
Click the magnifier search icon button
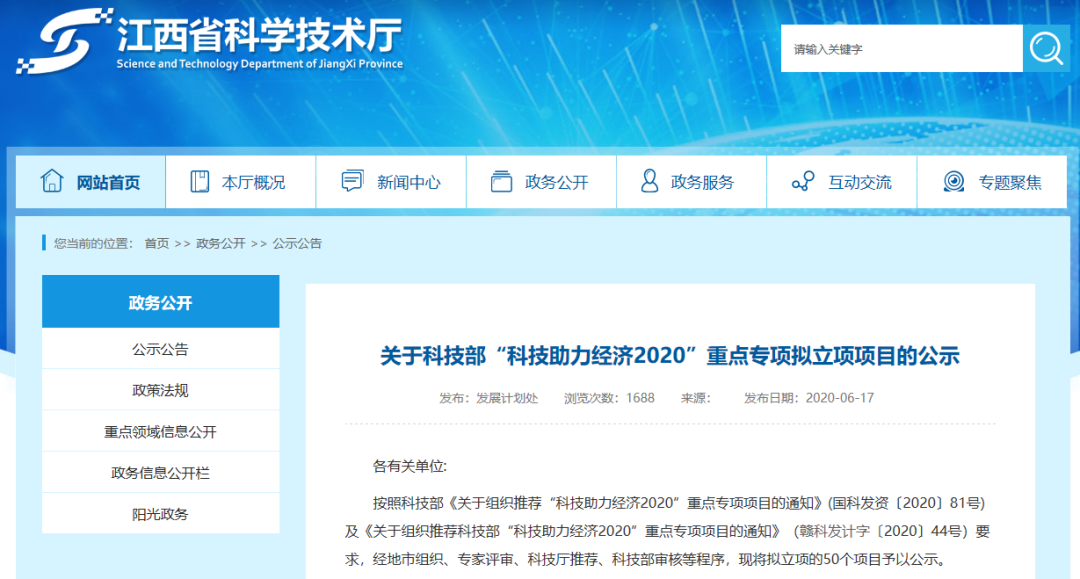[x=1046, y=48]
